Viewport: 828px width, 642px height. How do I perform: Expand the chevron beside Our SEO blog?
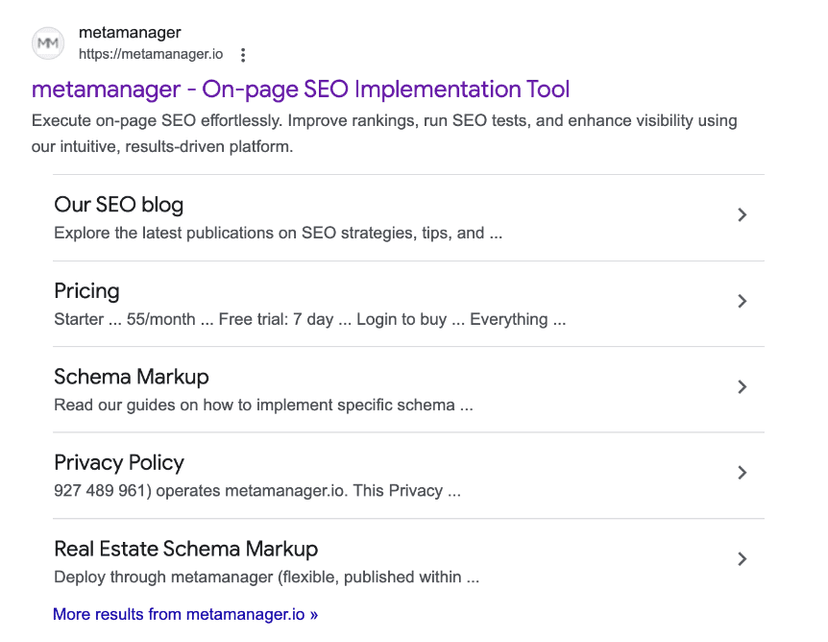(x=741, y=215)
